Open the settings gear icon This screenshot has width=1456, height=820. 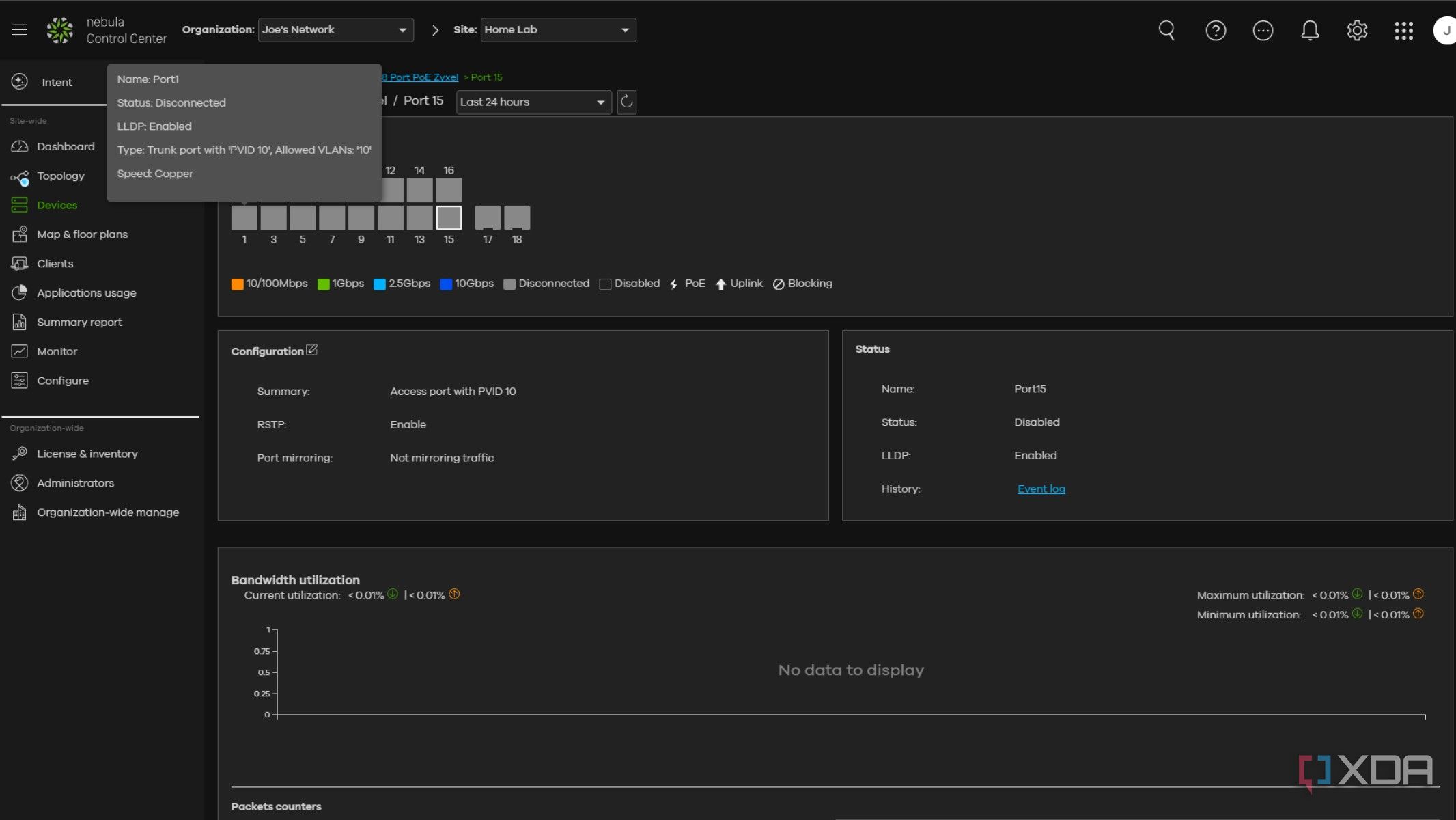pyautogui.click(x=1356, y=30)
